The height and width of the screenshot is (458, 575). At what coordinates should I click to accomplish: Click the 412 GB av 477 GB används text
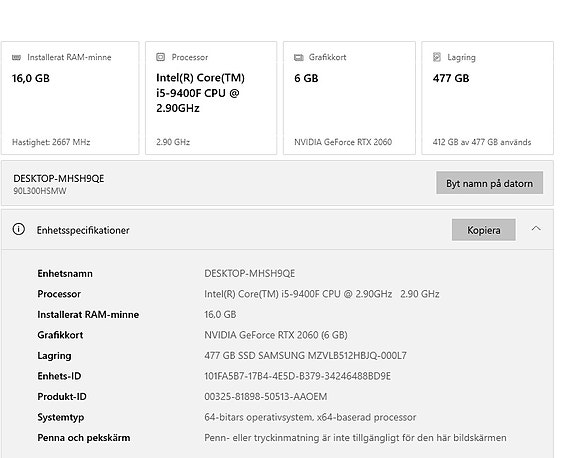482,142
